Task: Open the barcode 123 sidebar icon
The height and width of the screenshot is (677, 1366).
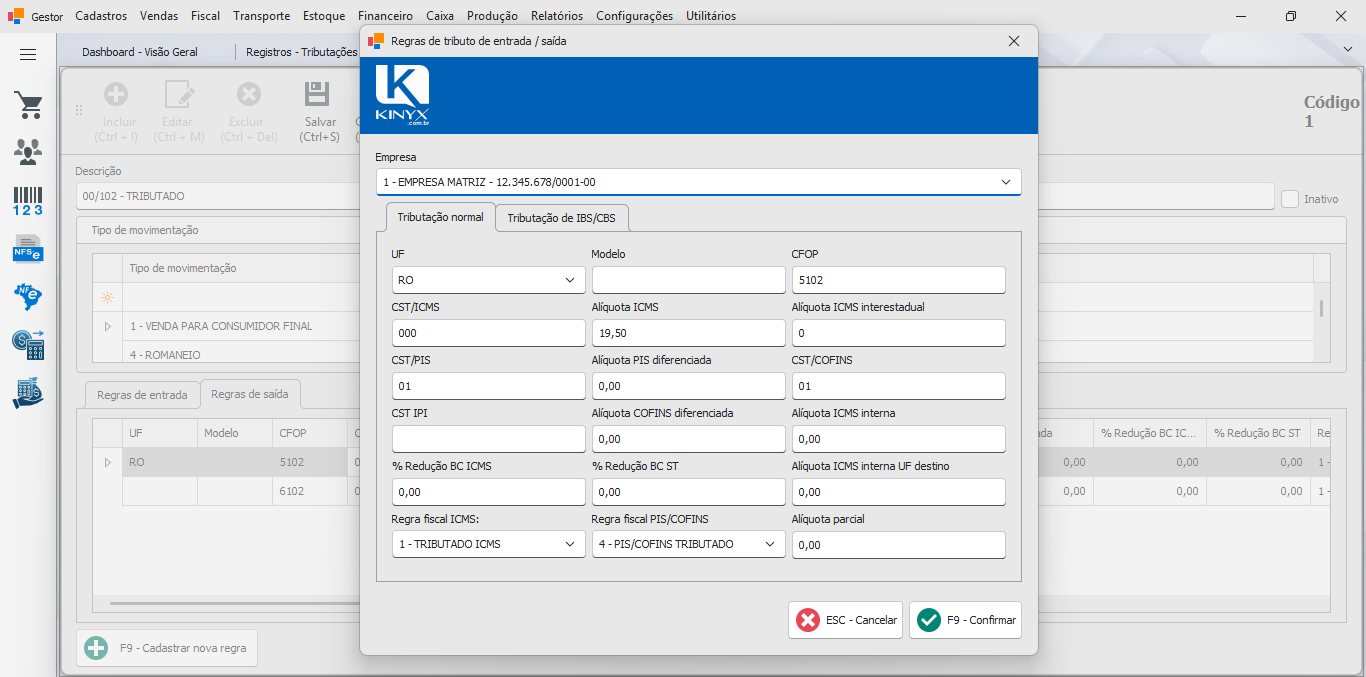Action: 28,201
